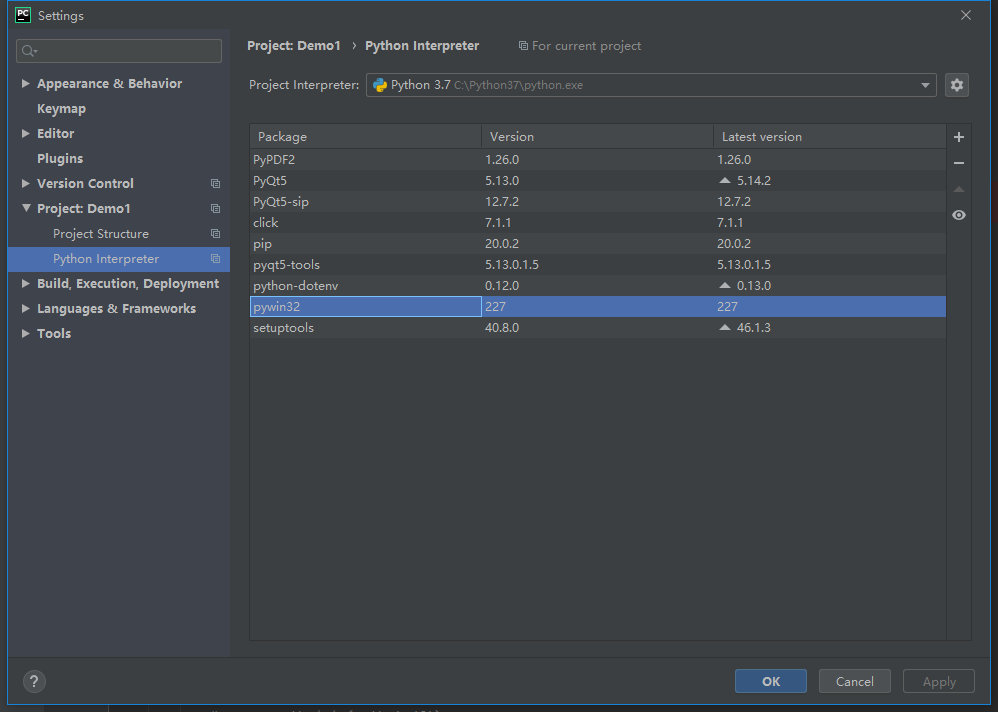The width and height of the screenshot is (998, 712).
Task: Click the upgrade package arrow icon
Action: coord(959,189)
